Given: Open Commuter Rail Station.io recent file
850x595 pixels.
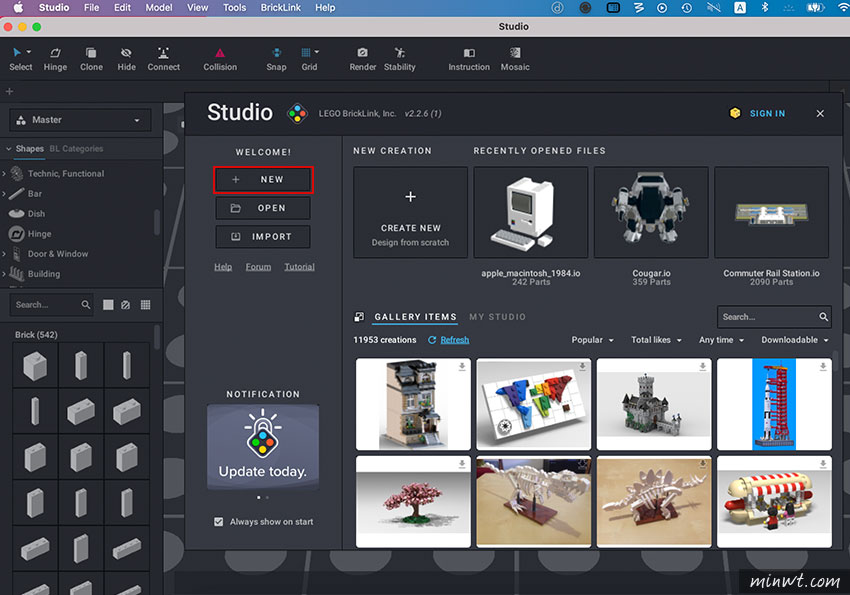Looking at the screenshot, I should point(771,212).
